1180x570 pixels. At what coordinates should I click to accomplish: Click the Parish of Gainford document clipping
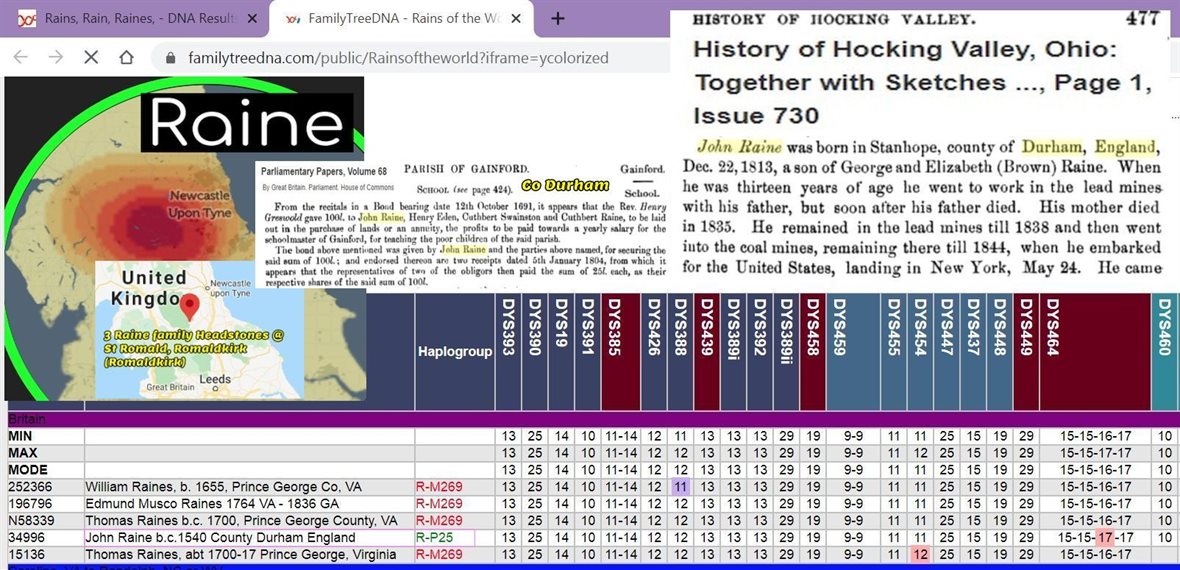pyautogui.click(x=462, y=224)
